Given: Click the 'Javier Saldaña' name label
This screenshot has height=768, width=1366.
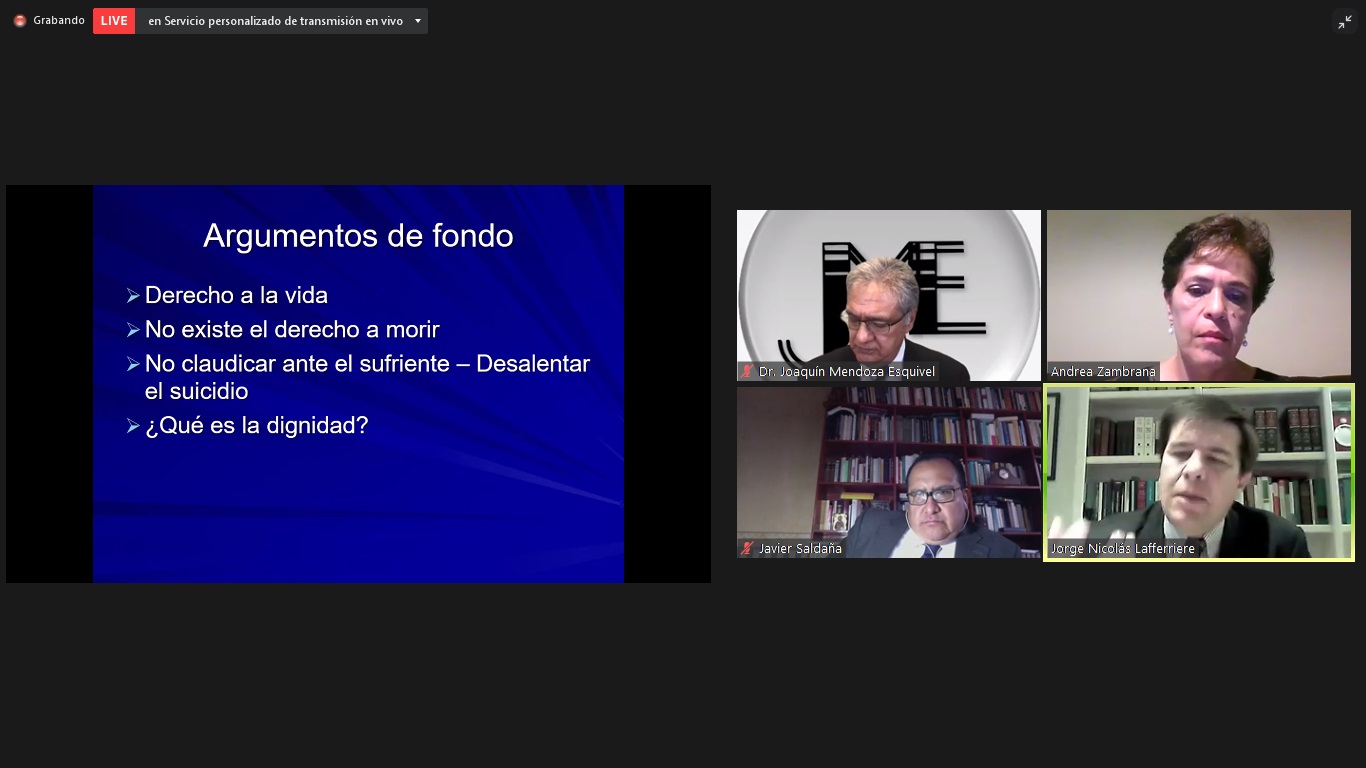Looking at the screenshot, I should 800,549.
